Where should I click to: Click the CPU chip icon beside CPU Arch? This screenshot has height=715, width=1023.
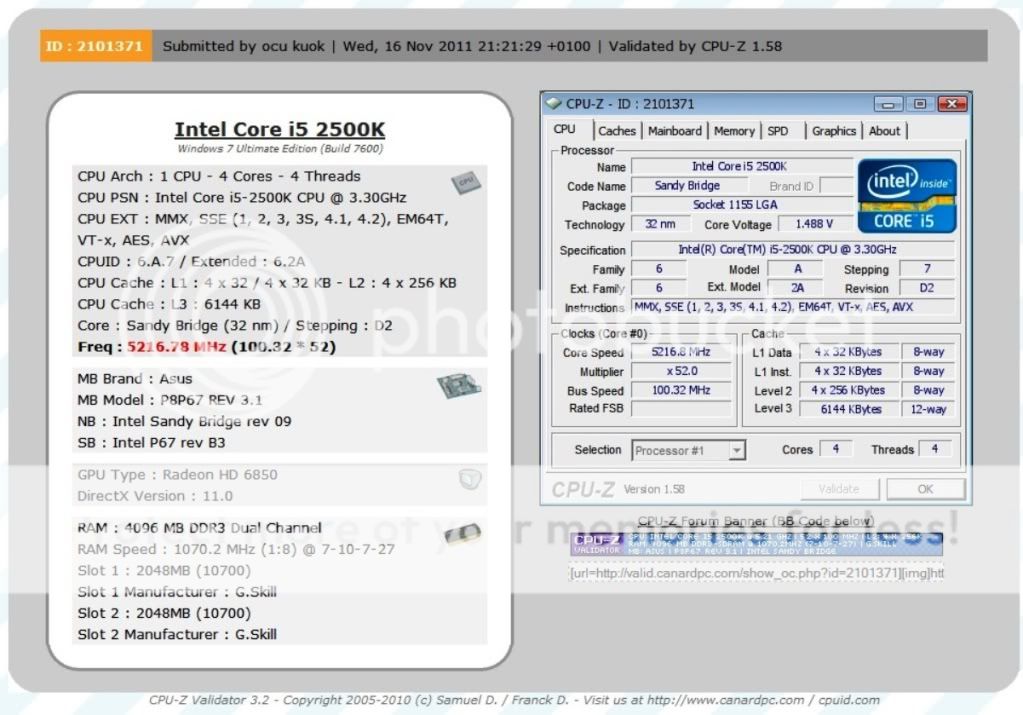click(466, 181)
